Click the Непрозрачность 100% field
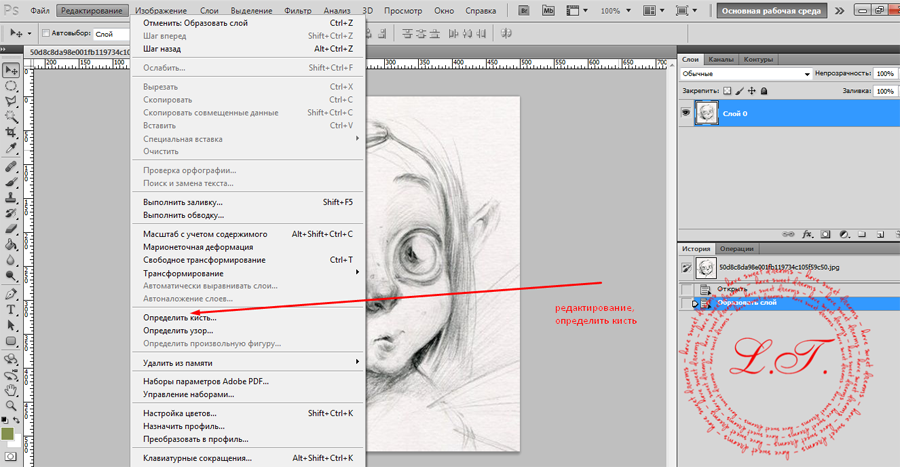The height and width of the screenshot is (467, 900). [x=885, y=73]
